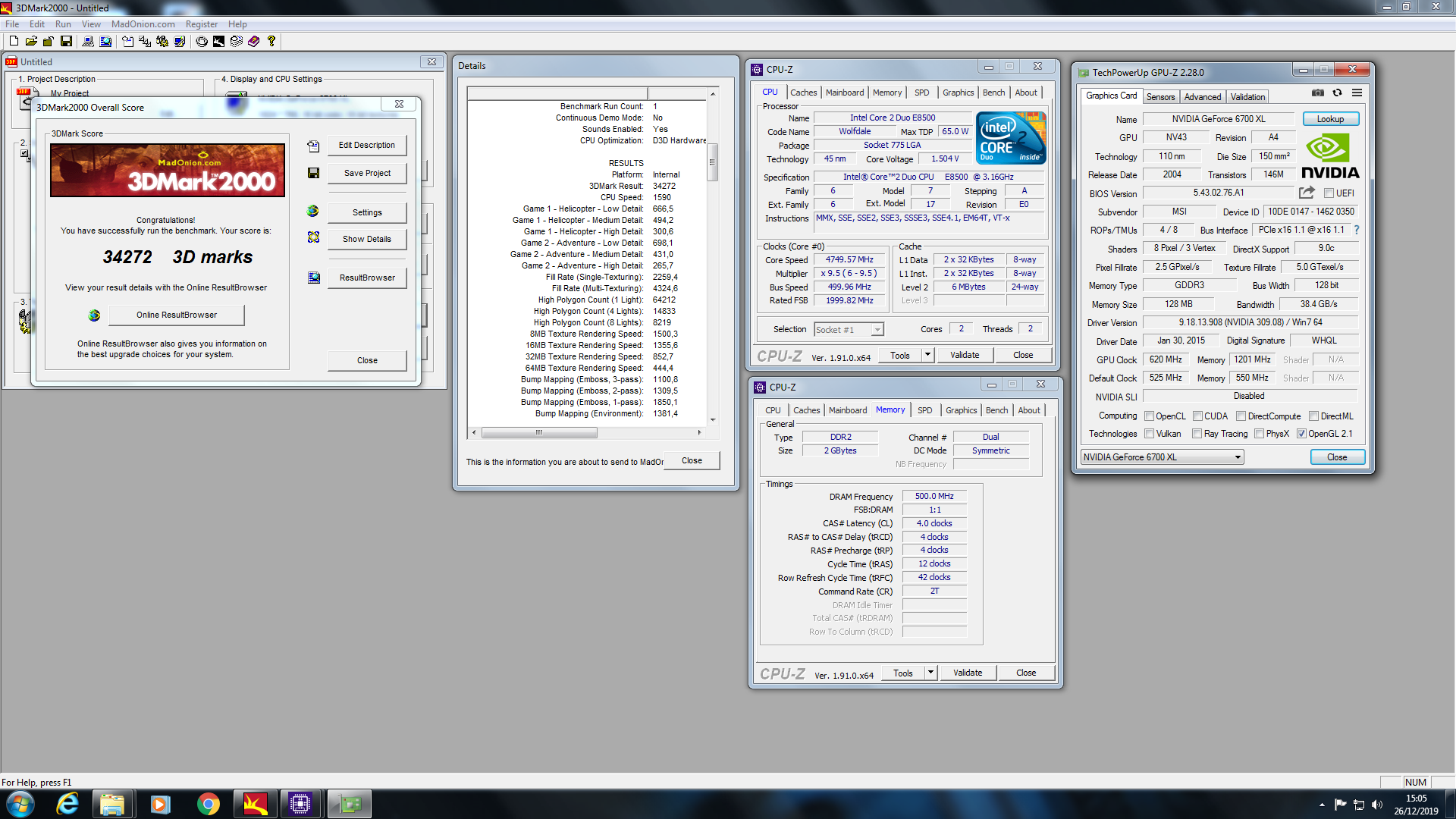
Task: Open the GPU-Z hamburger menu
Action: (1357, 93)
